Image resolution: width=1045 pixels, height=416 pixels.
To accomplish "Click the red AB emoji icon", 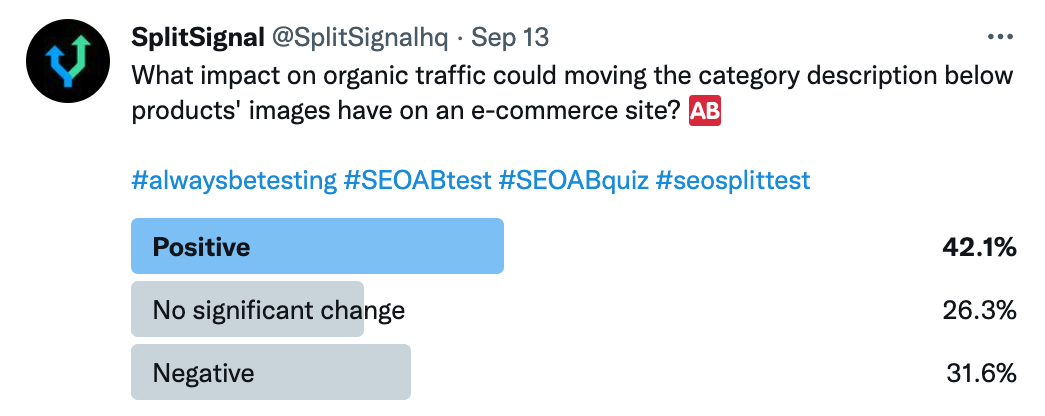I will click(705, 113).
